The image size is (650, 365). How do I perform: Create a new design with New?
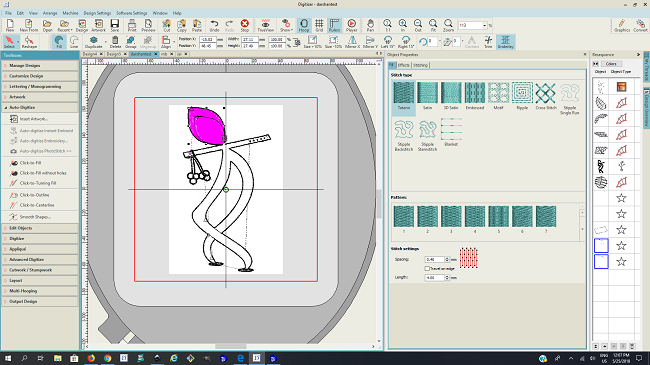click(x=10, y=25)
